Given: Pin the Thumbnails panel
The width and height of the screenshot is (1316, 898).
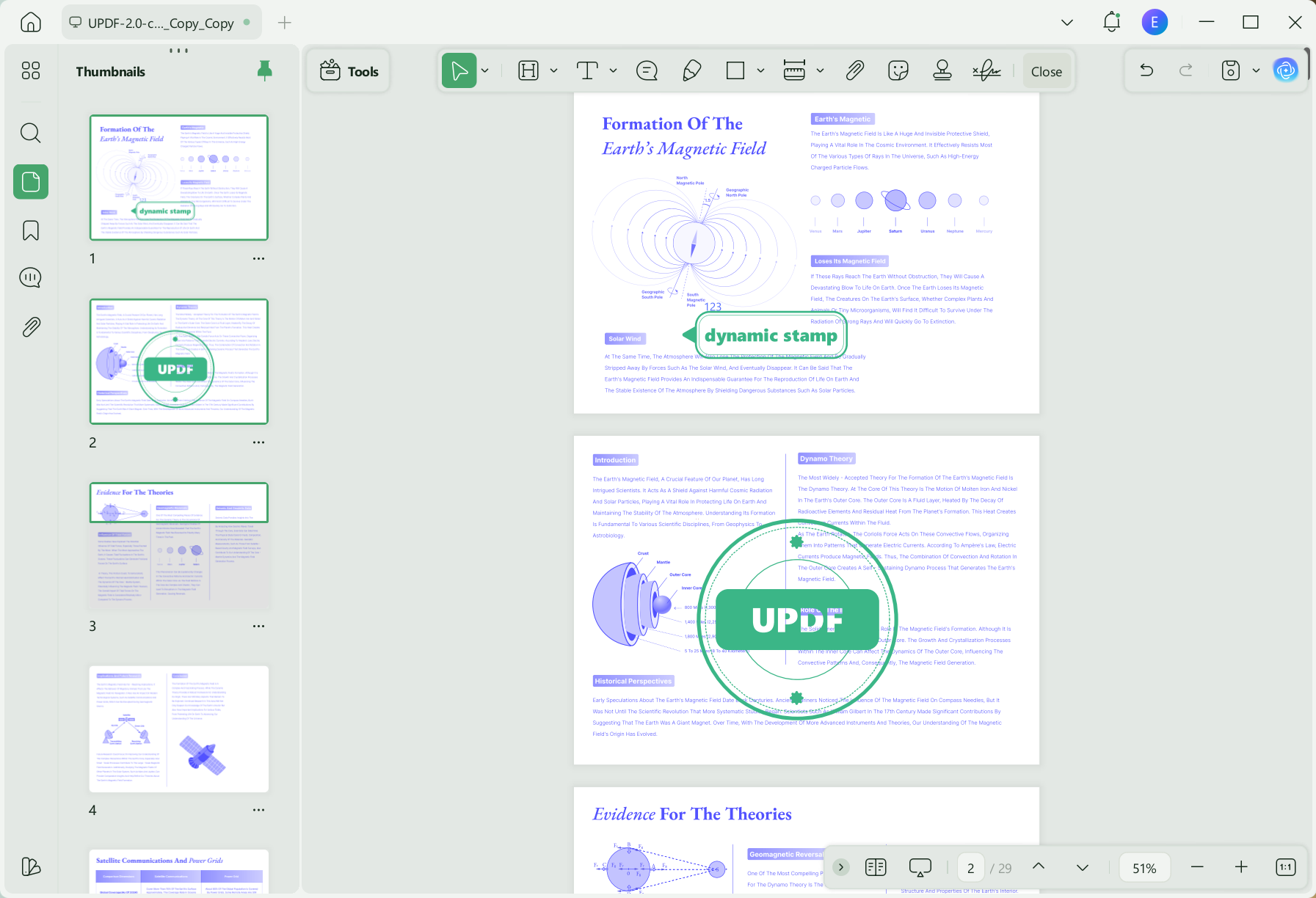Looking at the screenshot, I should 265,70.
